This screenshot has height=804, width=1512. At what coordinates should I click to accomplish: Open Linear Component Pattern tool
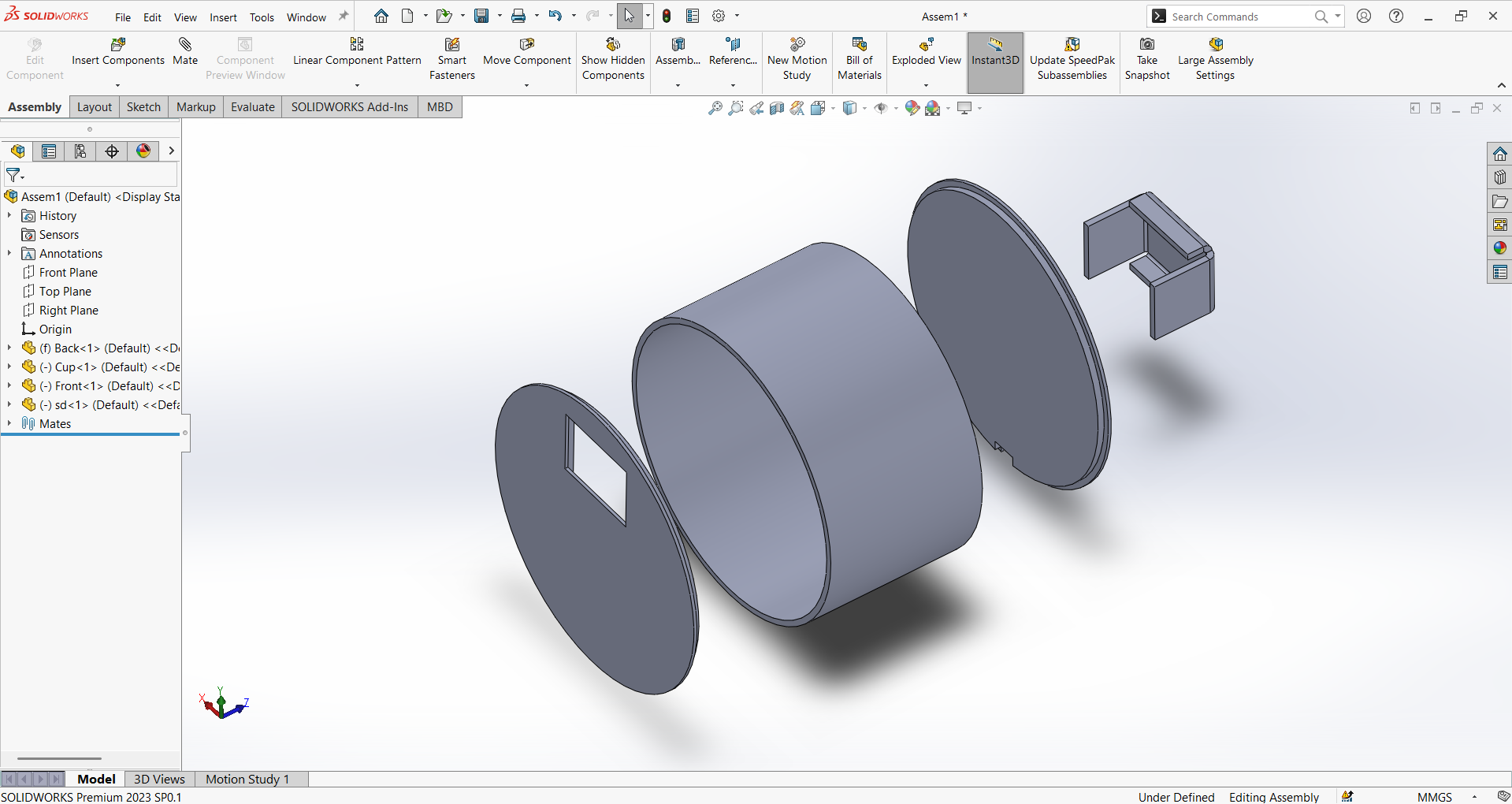pyautogui.click(x=357, y=52)
